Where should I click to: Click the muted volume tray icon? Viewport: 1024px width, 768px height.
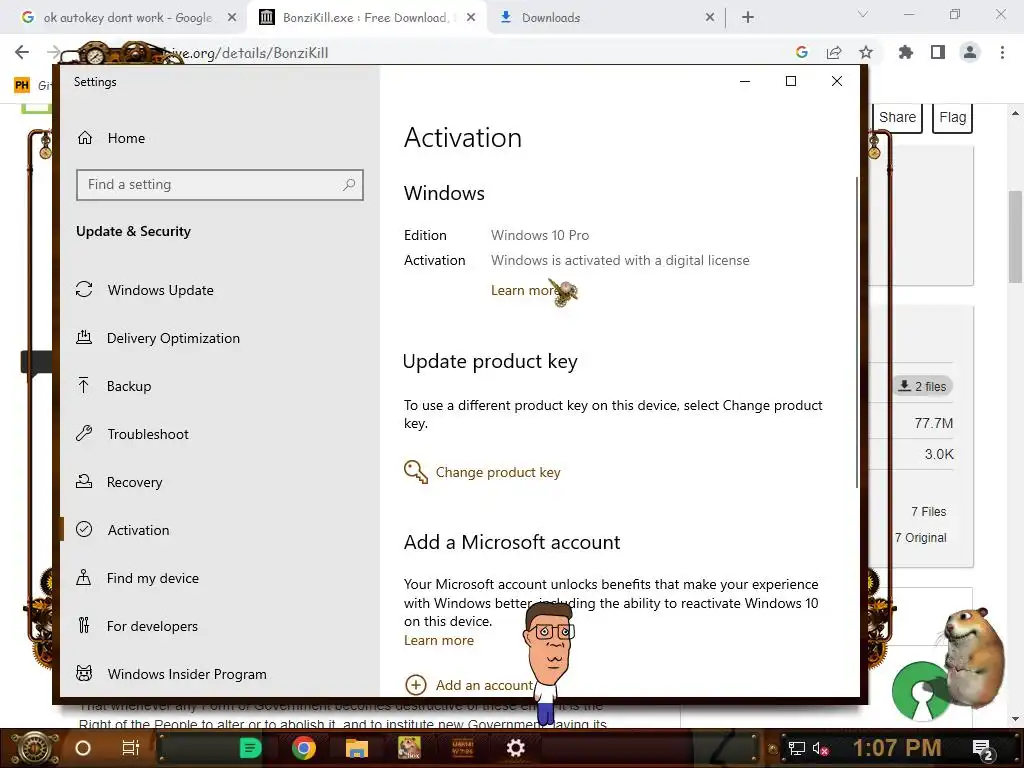pyautogui.click(x=820, y=749)
